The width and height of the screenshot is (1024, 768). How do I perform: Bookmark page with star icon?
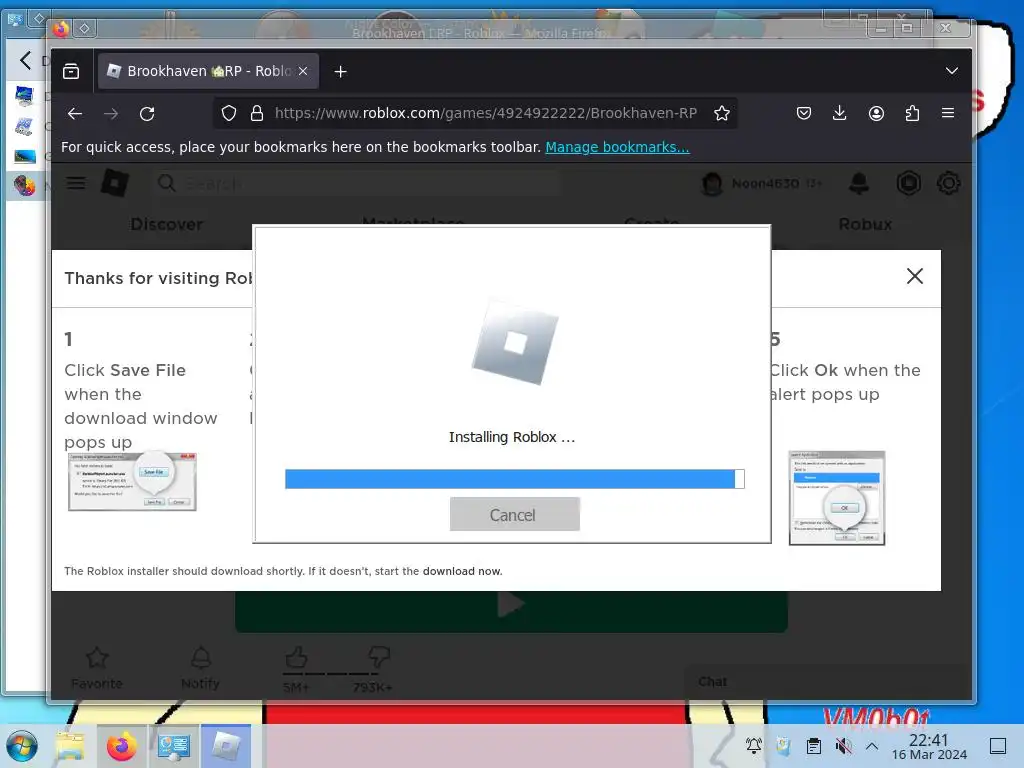(x=722, y=114)
